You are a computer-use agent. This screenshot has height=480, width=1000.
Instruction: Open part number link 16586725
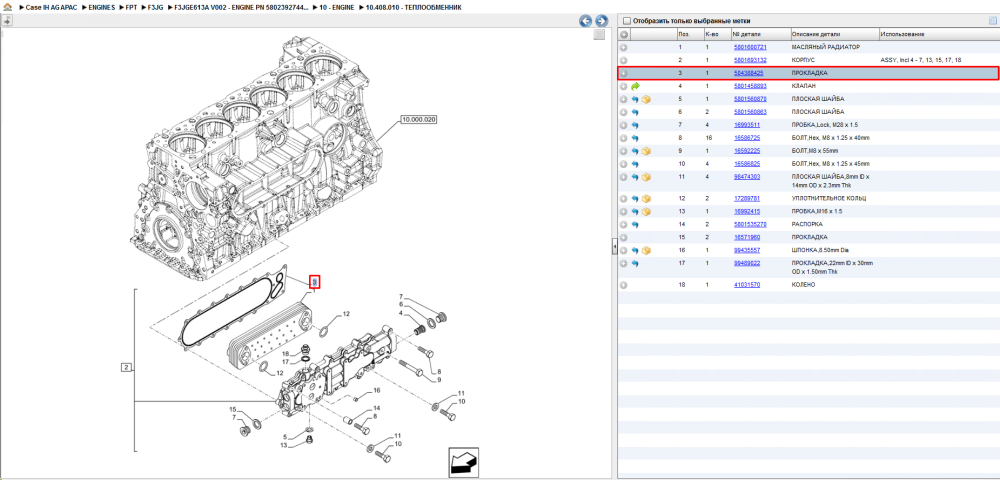click(x=747, y=138)
